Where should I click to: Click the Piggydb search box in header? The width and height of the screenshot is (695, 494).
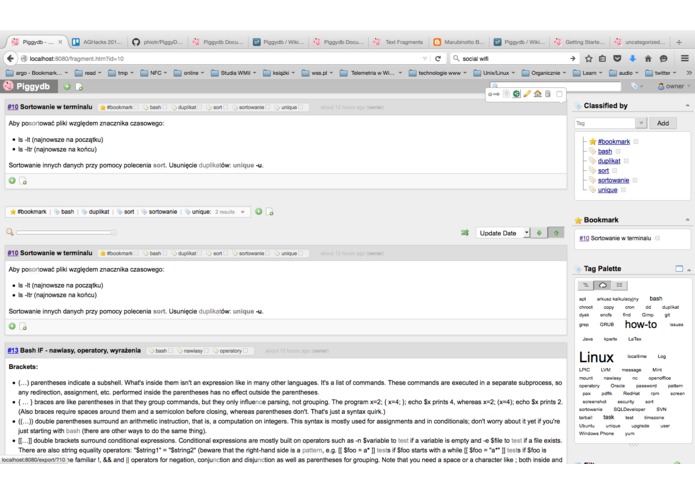[x=555, y=86]
